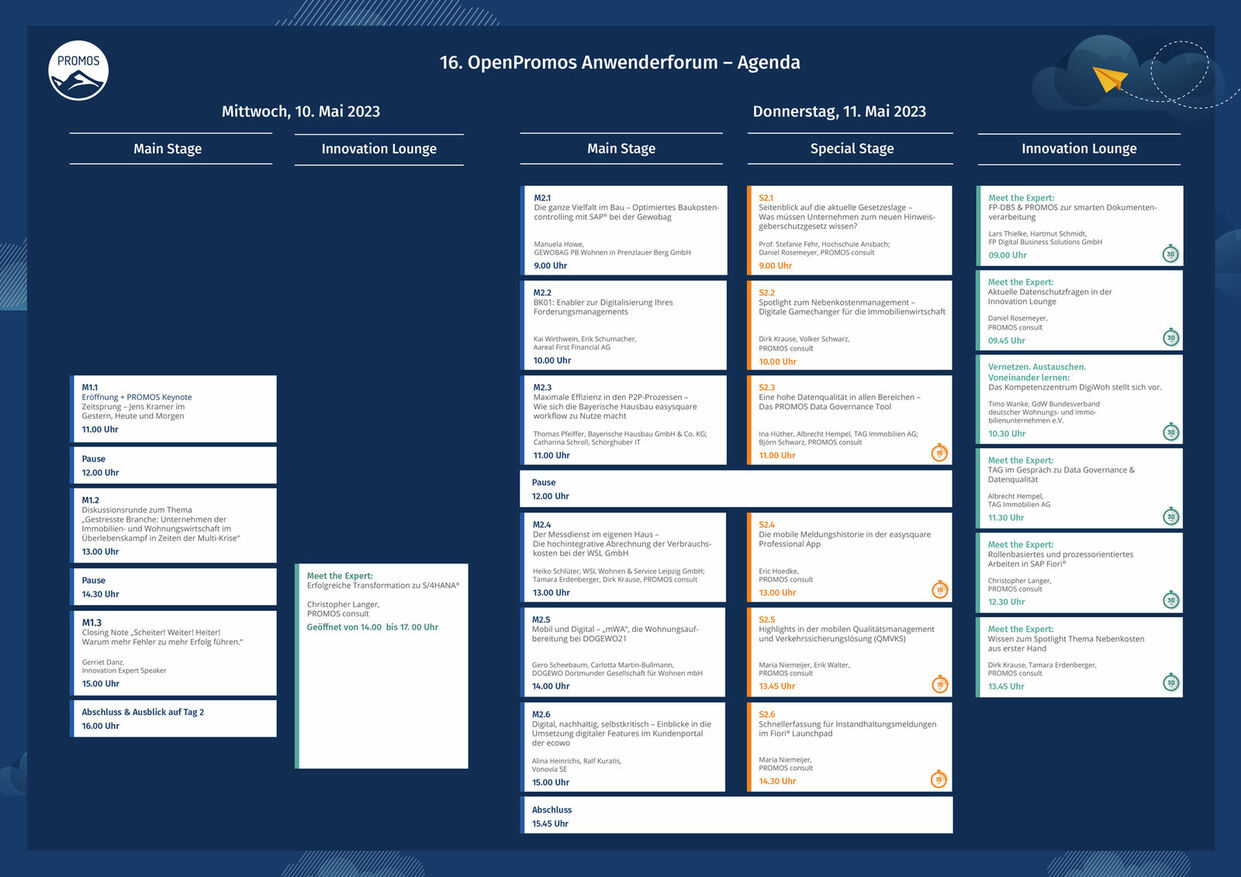Click 'Geöffnet von 14.00 bis 17.00 Uhr'

tap(372, 627)
